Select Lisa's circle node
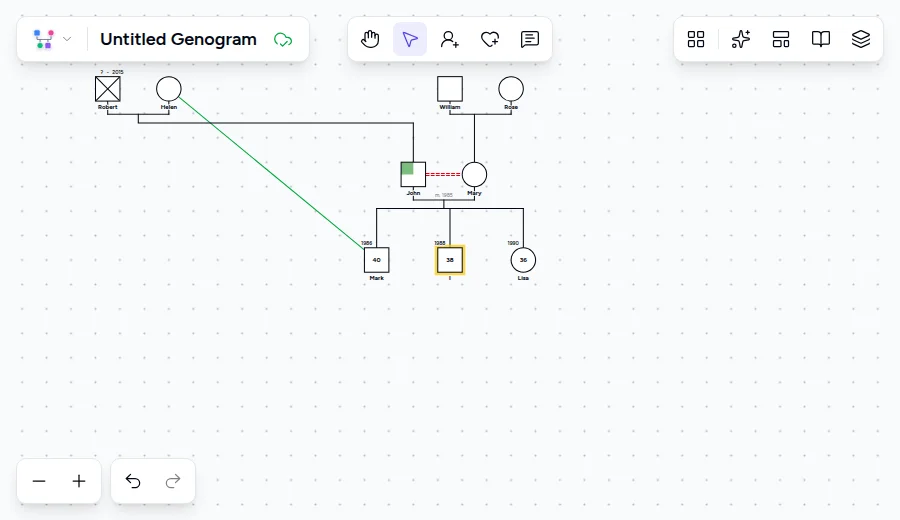Image resolution: width=900 pixels, height=520 pixels. (x=523, y=260)
